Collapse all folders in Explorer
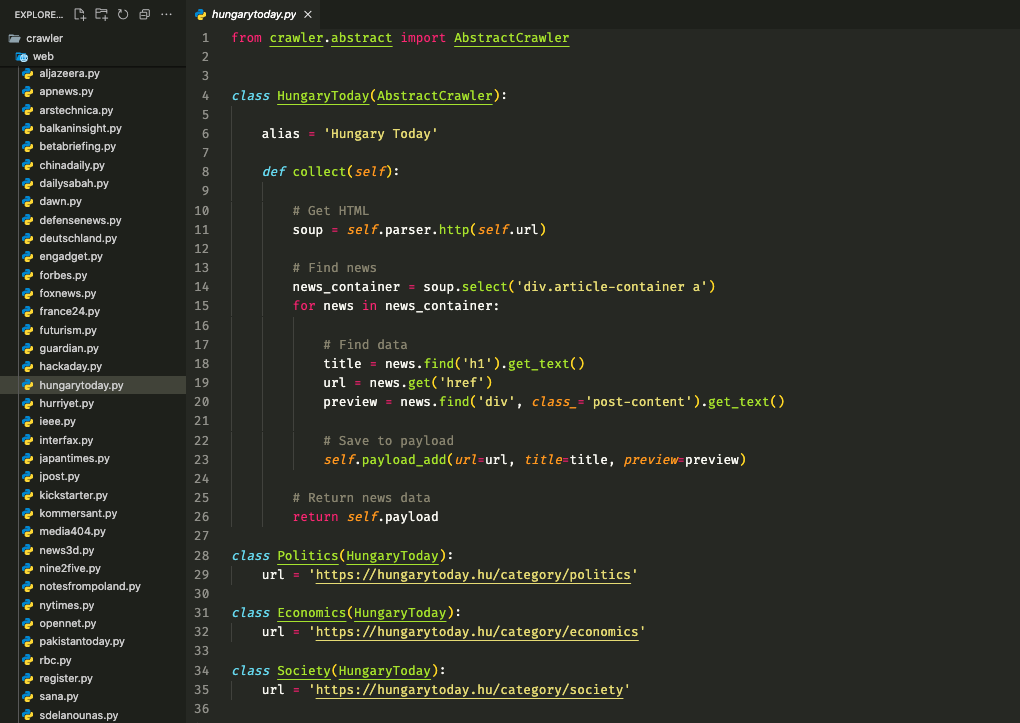The image size is (1020, 723). tap(144, 14)
